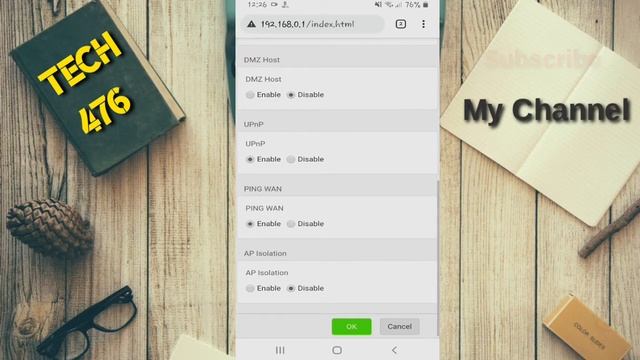Viewport: 640px width, 360px height.
Task: Select Enable for DMZ Host
Action: 250,95
